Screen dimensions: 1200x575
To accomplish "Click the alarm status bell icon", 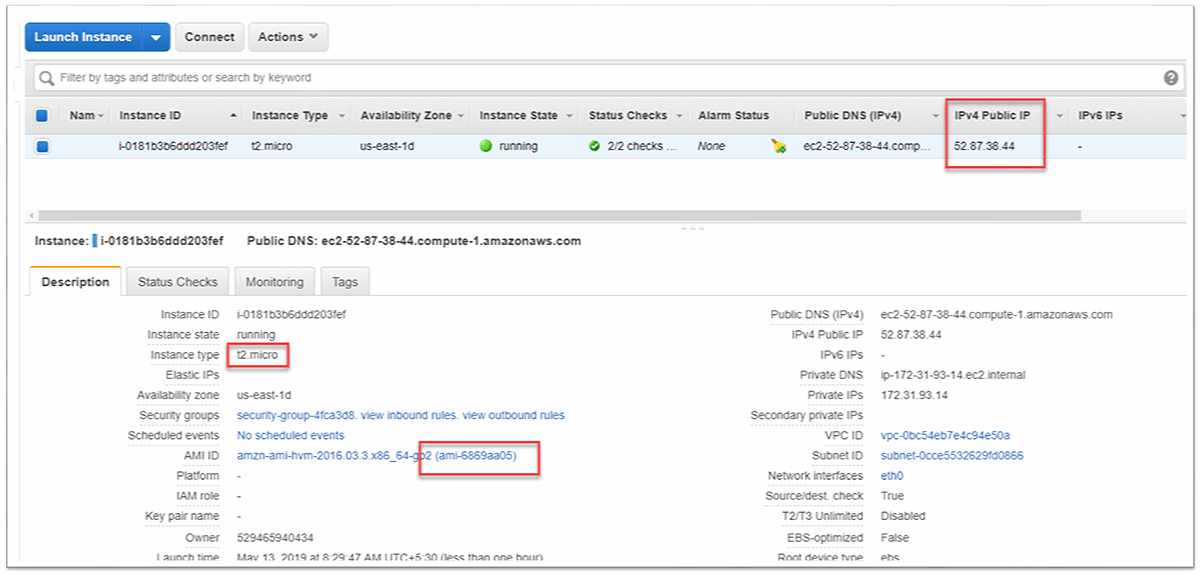I will click(779, 147).
